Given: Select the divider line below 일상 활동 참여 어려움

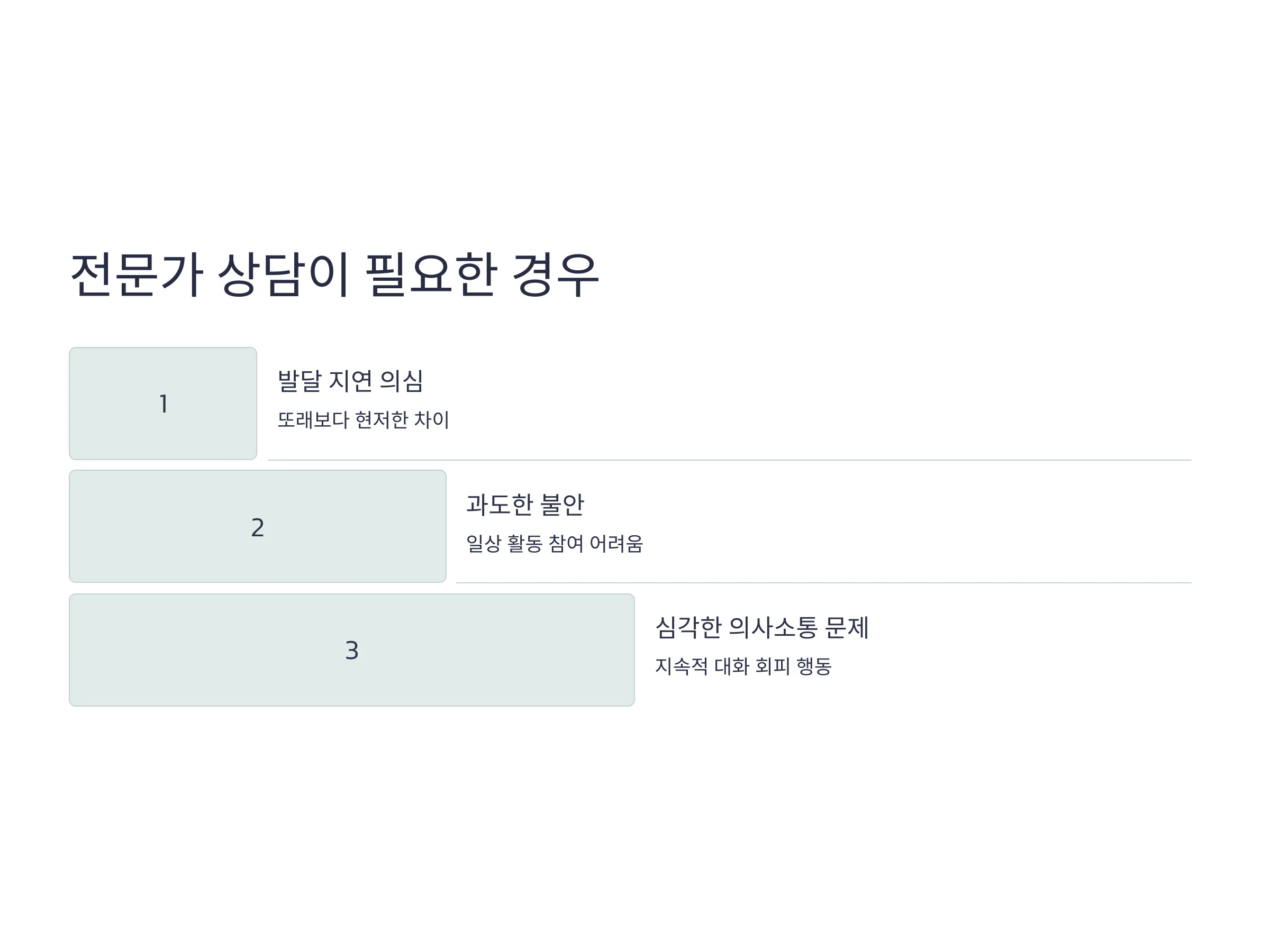Looking at the screenshot, I should click(x=824, y=582).
